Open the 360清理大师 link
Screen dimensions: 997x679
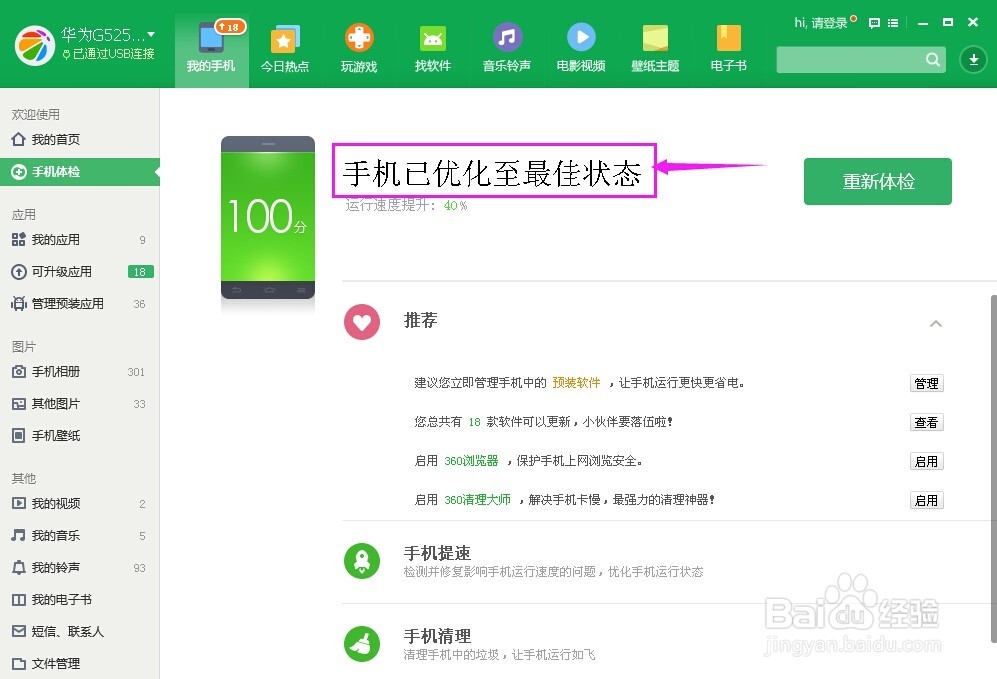pos(475,499)
